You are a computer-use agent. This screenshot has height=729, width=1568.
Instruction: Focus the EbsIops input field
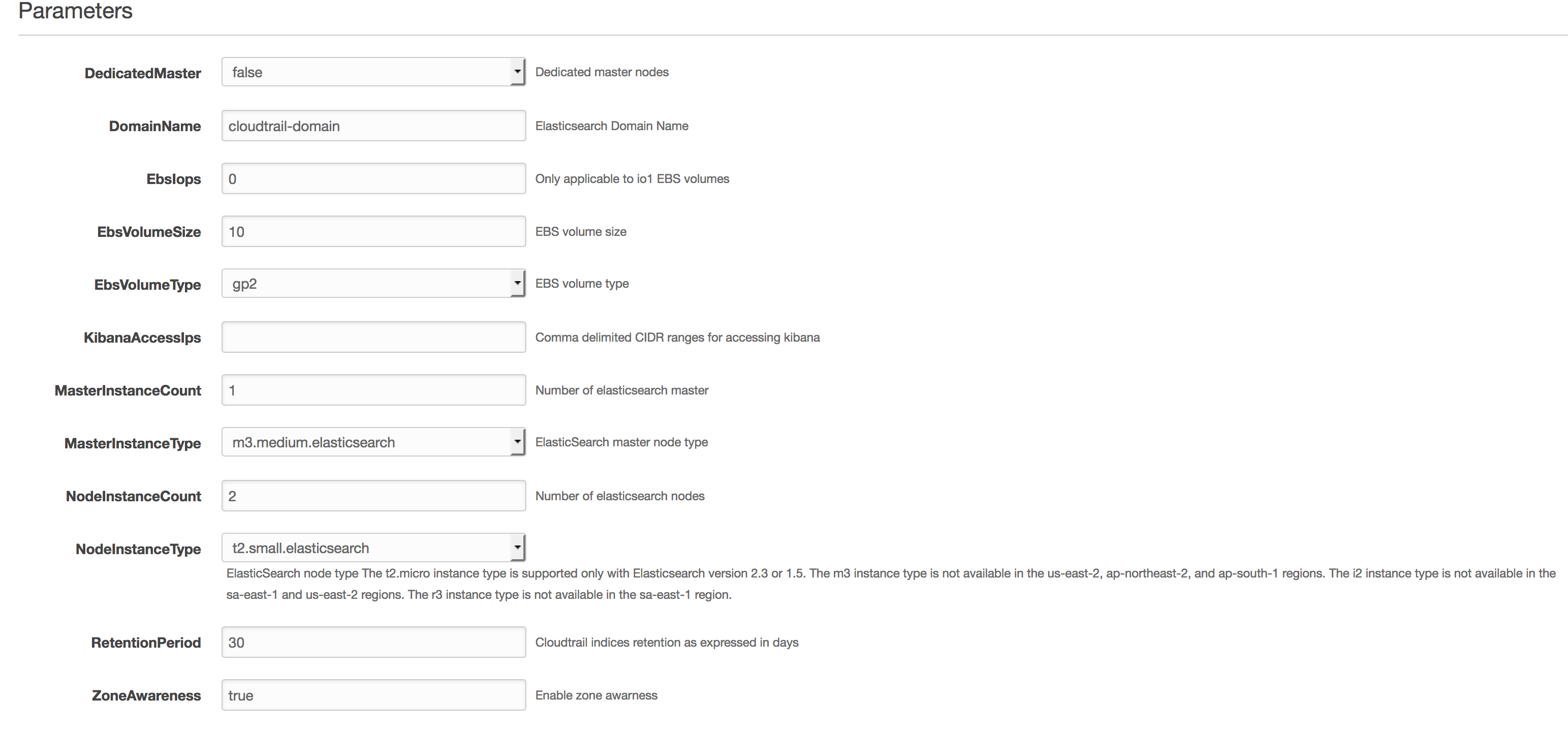[x=373, y=178]
